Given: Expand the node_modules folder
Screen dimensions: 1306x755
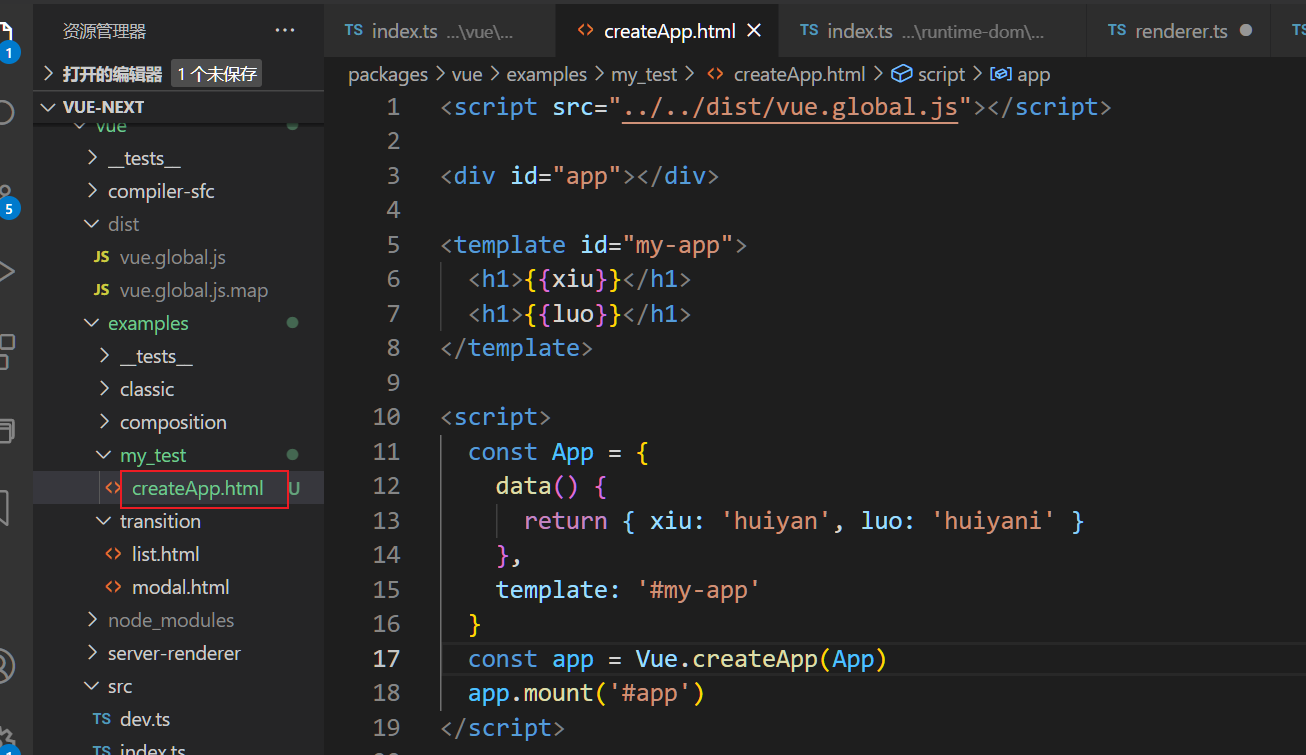Looking at the screenshot, I should point(170,620).
